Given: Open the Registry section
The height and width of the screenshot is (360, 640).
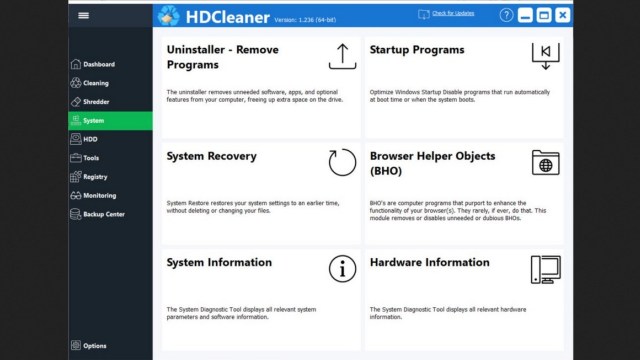Looking at the screenshot, I should 95,177.
